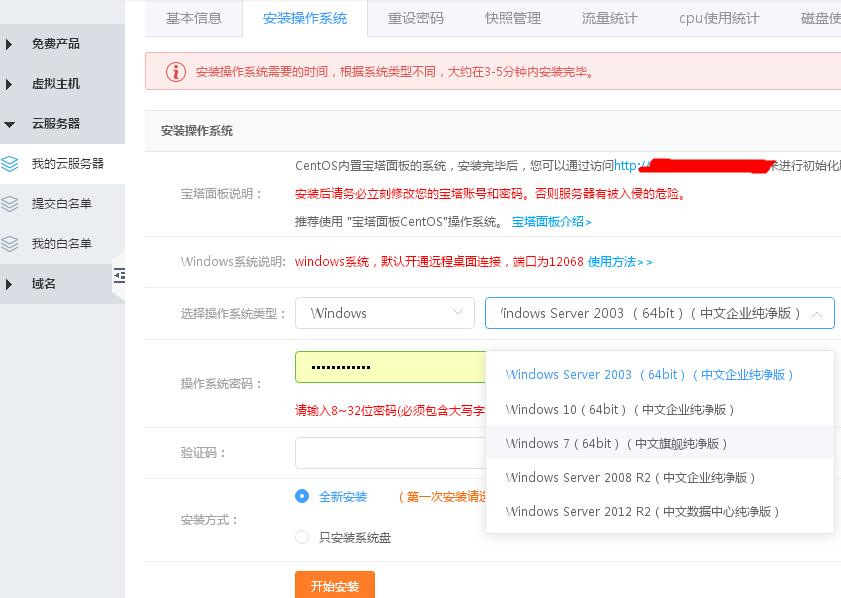This screenshot has width=841, height=598.
Task: Open 我的白名单 in the sidebar
Action: pos(62,243)
